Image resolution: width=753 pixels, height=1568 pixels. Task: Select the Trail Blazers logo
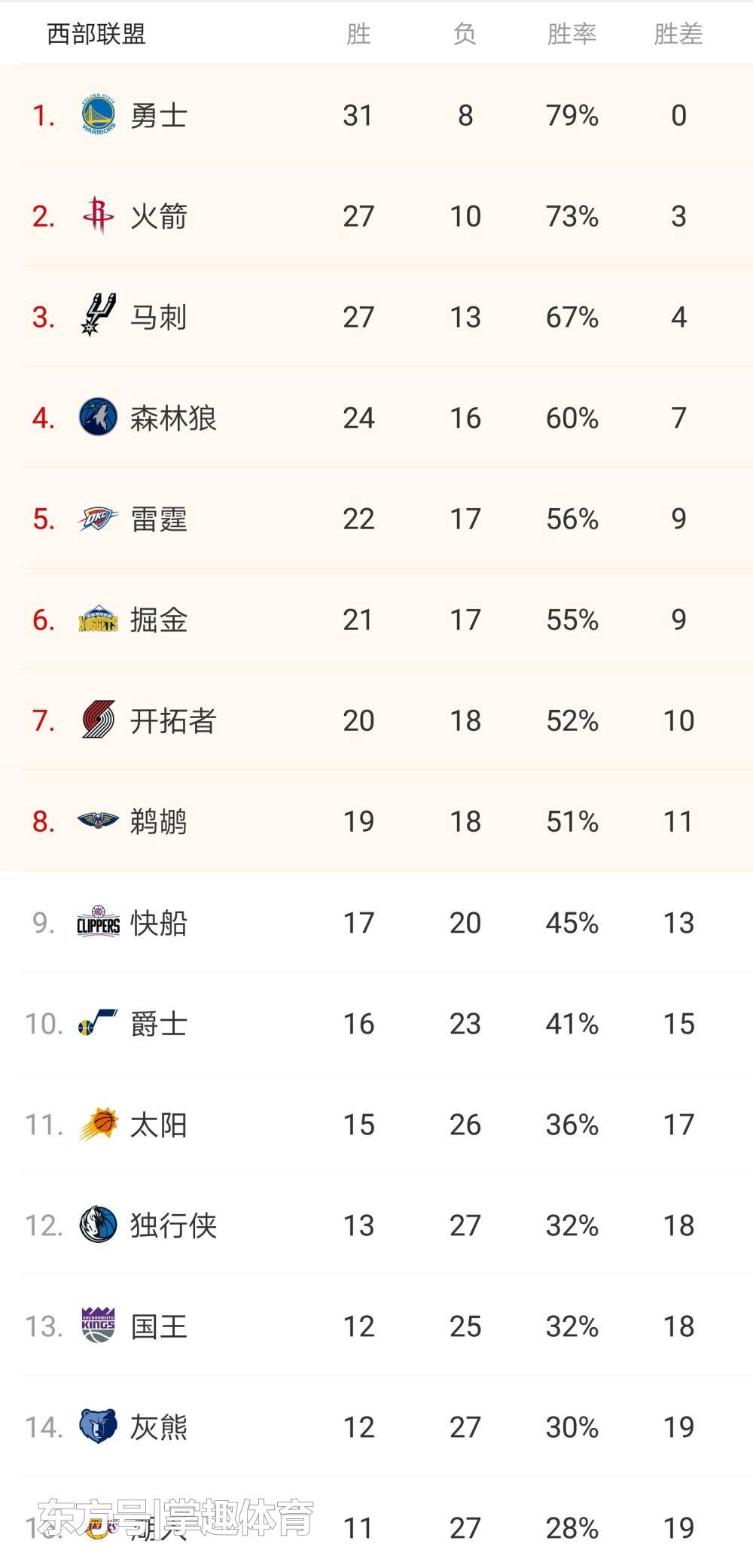point(98,720)
